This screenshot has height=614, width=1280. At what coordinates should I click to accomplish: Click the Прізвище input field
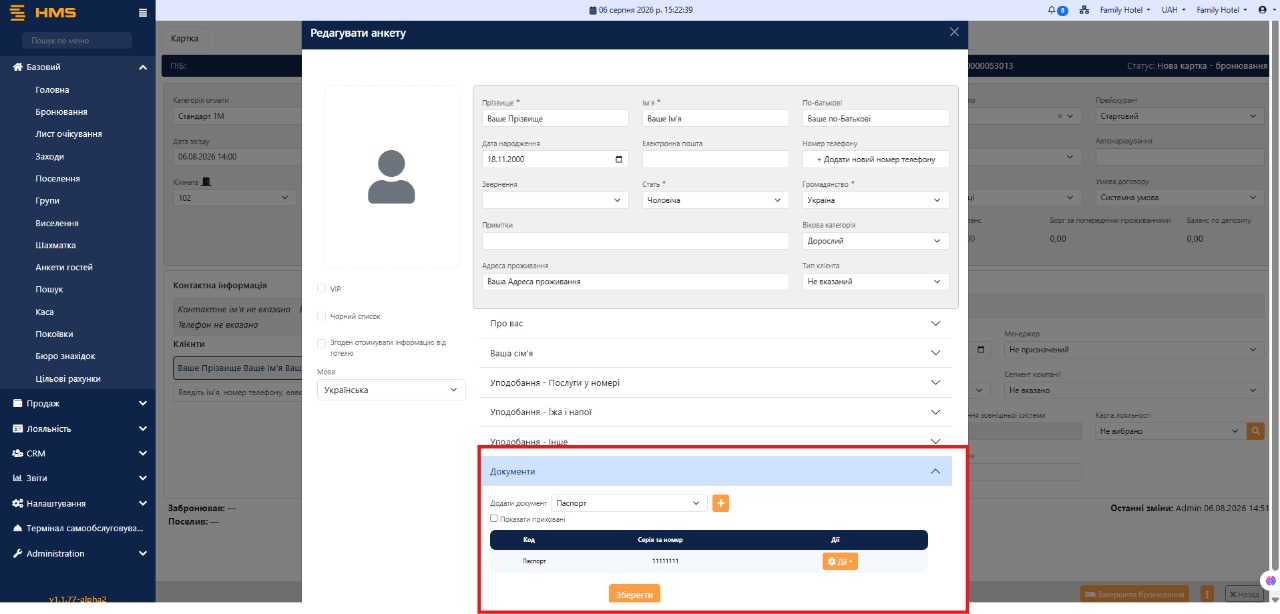[555, 118]
